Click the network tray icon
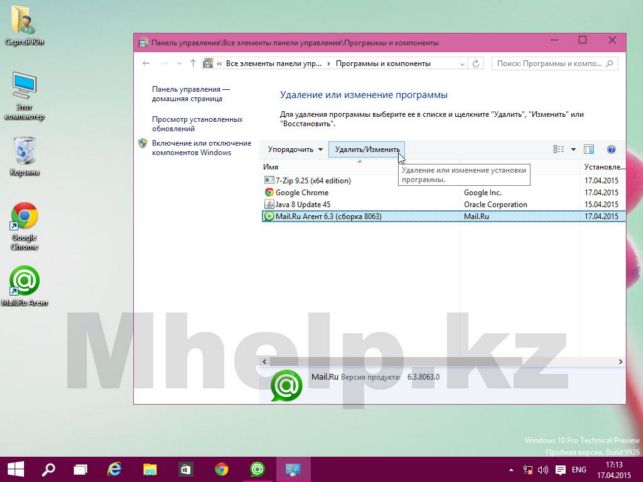Viewport: 643px width, 482px height. pyautogui.click(x=528, y=470)
